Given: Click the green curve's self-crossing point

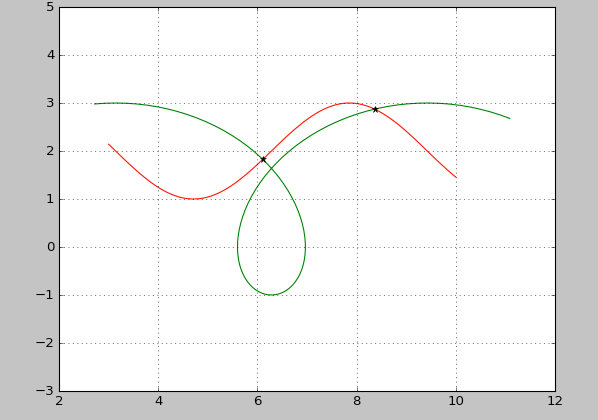Looking at the screenshot, I should (271, 168).
